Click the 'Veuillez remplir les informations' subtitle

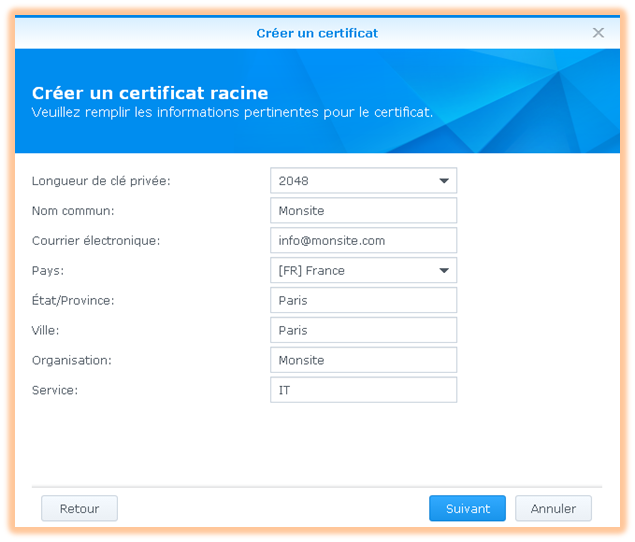pyautogui.click(x=232, y=112)
